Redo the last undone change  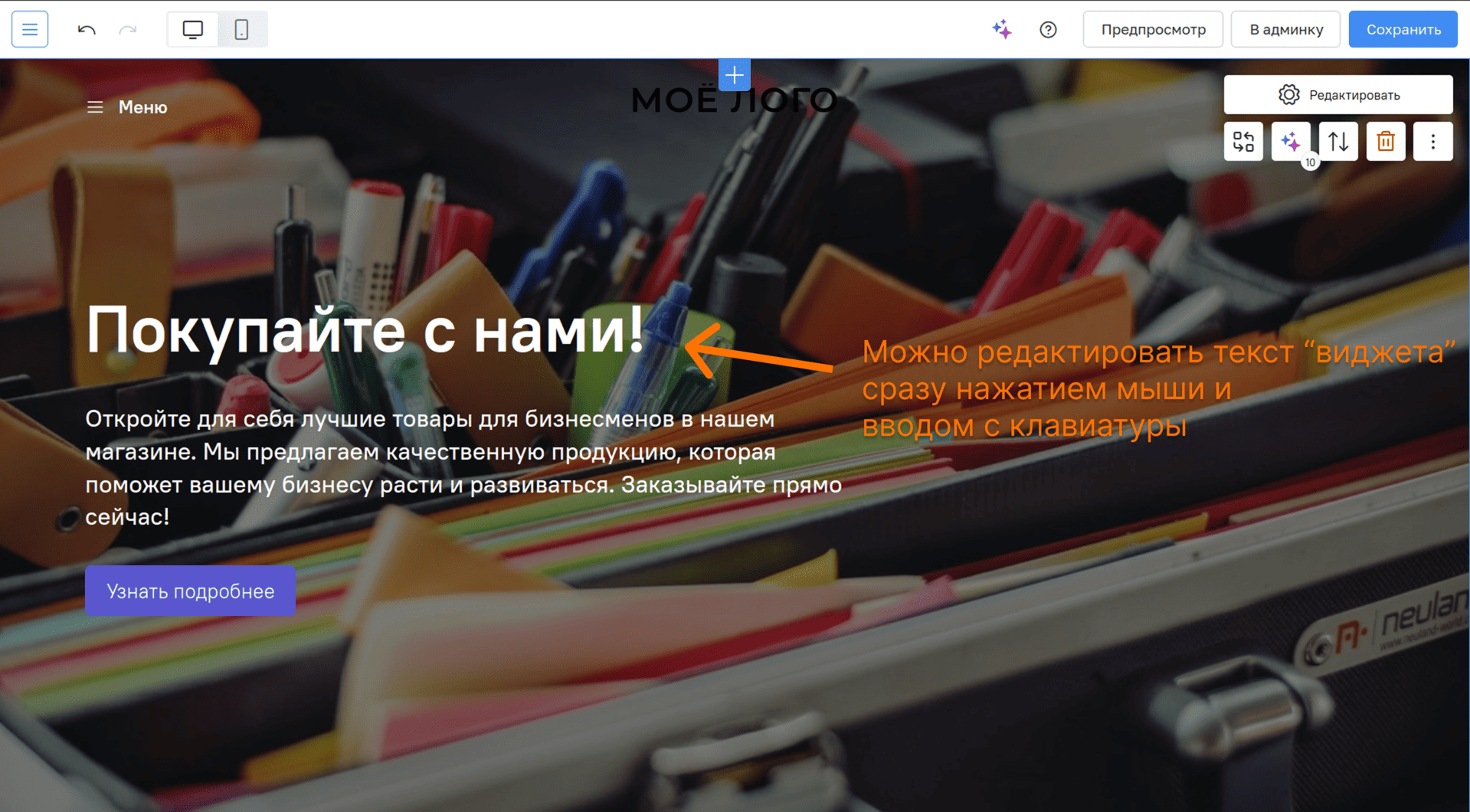tap(128, 29)
